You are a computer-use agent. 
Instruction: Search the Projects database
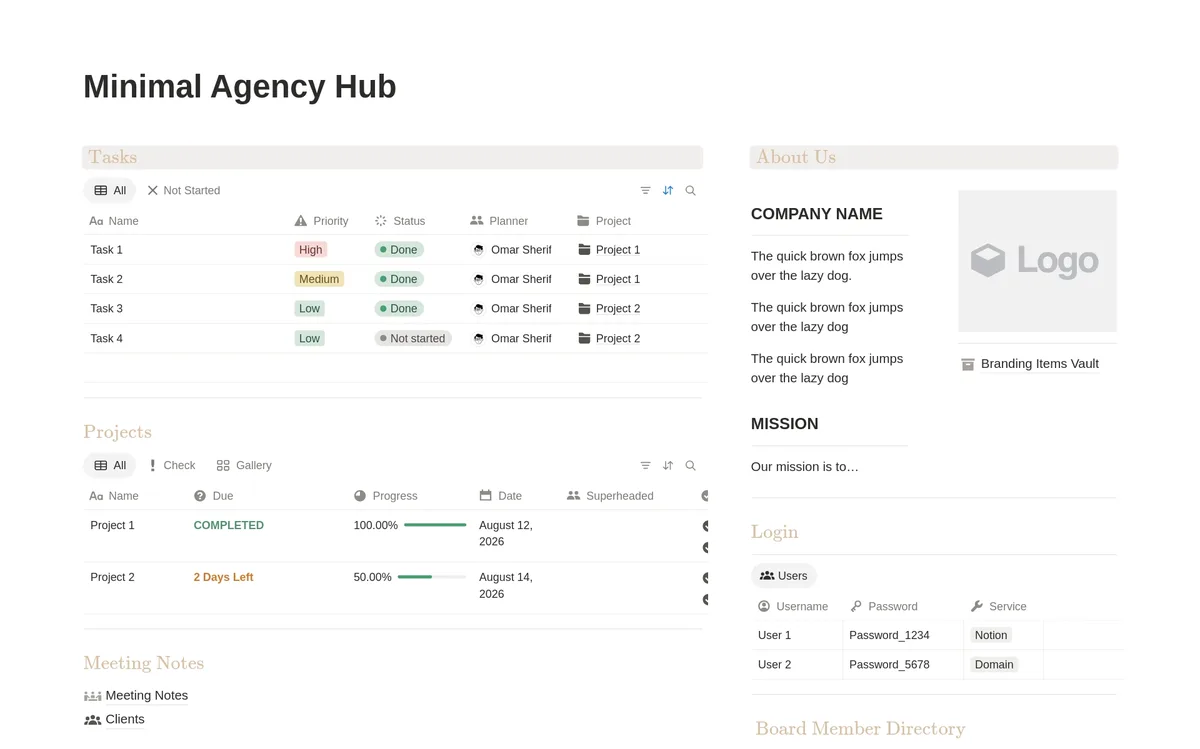[x=690, y=465]
